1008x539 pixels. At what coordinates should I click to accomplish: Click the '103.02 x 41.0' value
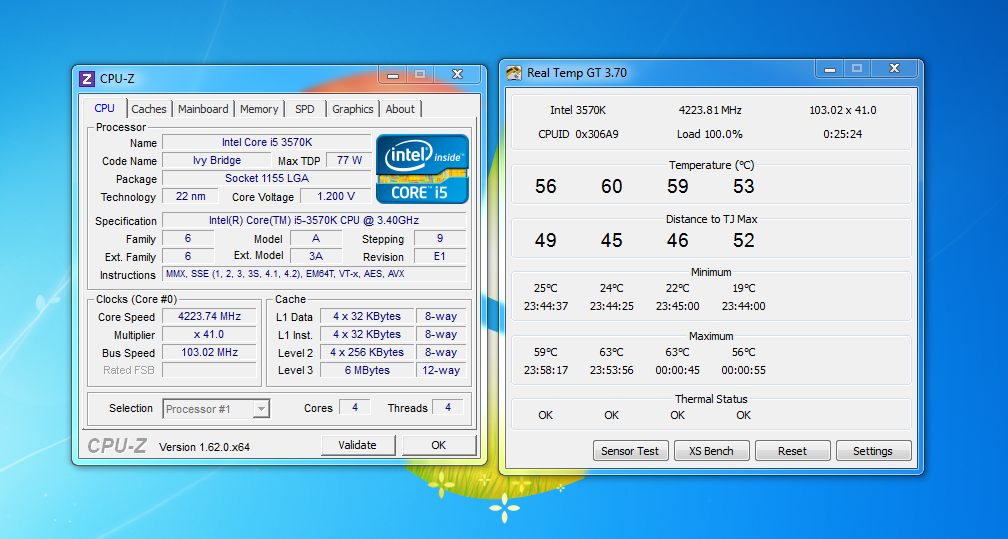tap(843, 110)
